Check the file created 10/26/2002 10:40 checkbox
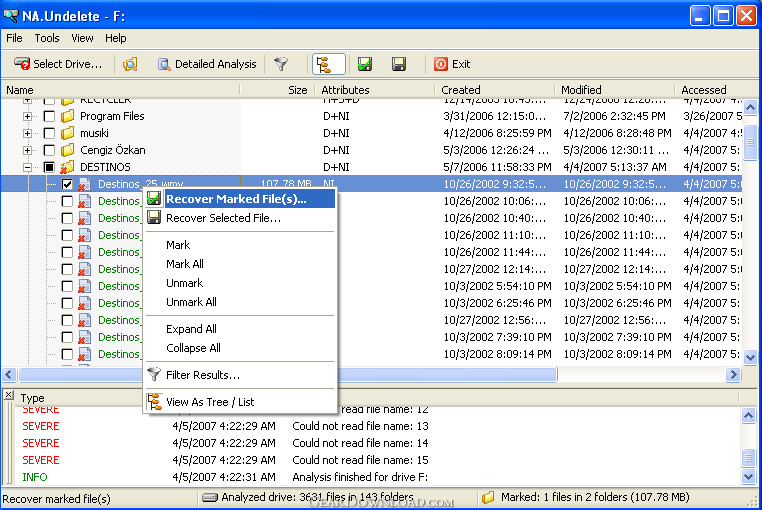762x510 pixels. (67, 218)
